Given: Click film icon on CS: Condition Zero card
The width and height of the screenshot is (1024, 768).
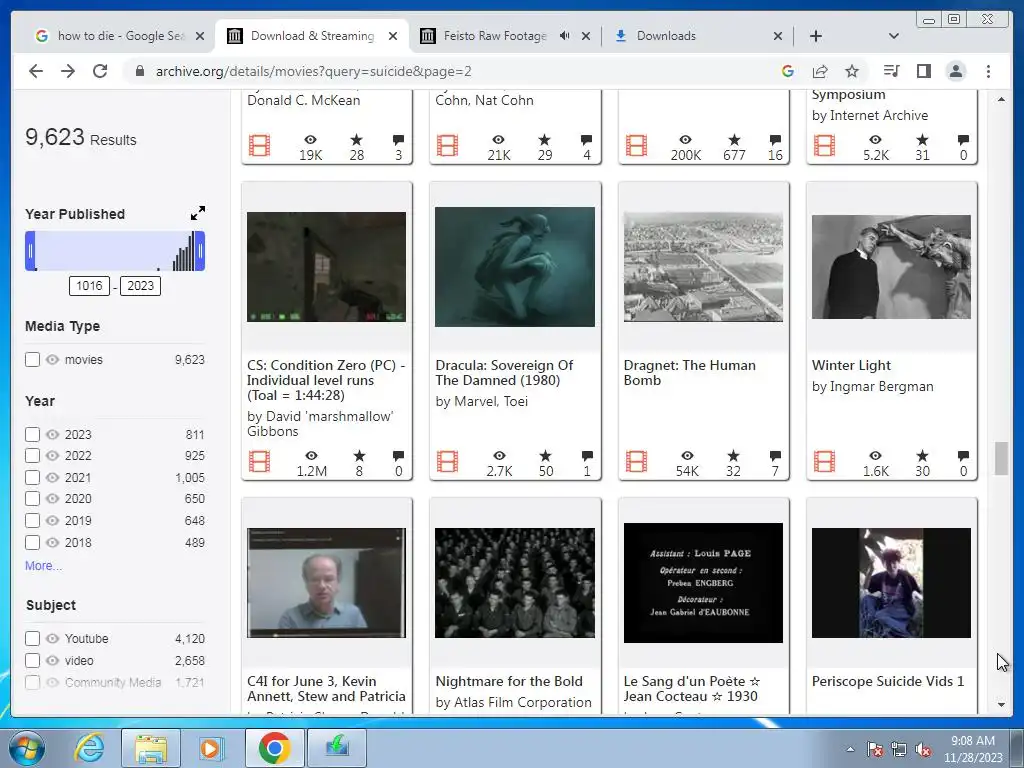Looking at the screenshot, I should click(259, 461).
